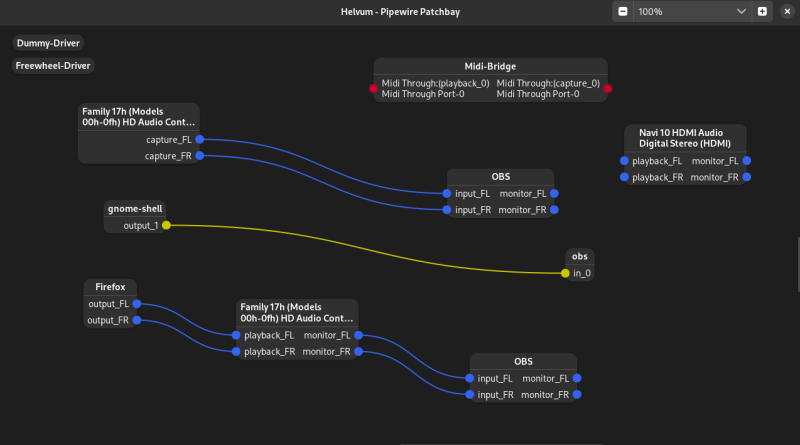Screen dimensions: 800x445
Task: Click Firefox output_FL port dot
Action: [x=137, y=304]
